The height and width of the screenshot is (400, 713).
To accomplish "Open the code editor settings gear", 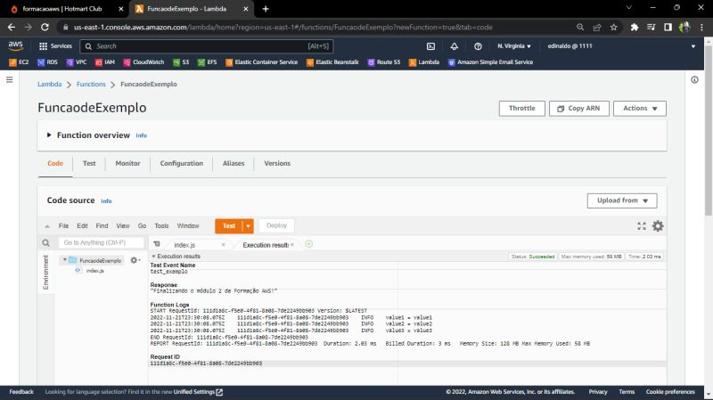I will pyautogui.click(x=658, y=226).
